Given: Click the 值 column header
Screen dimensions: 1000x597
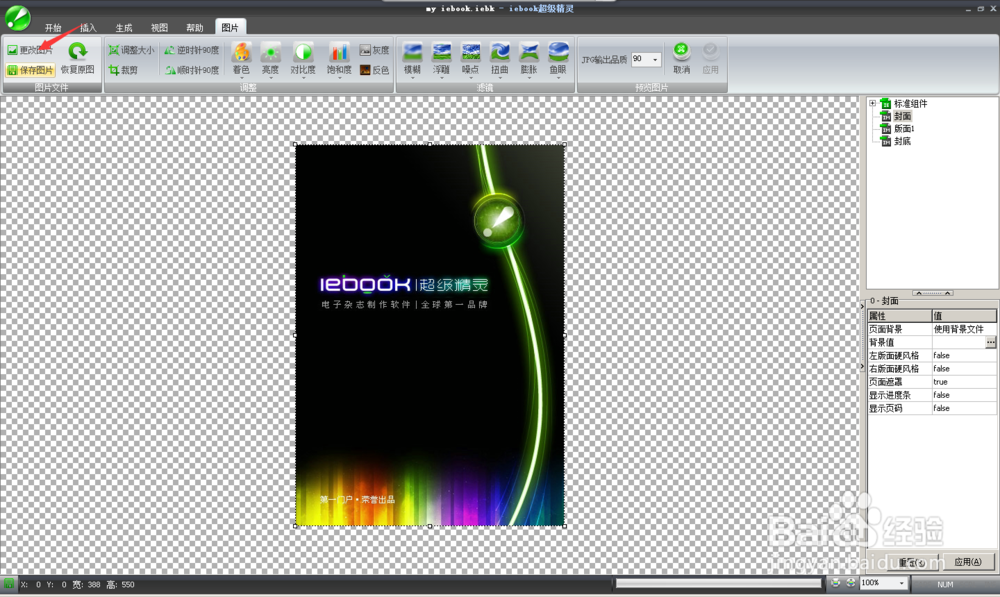Looking at the screenshot, I should 964,316.
